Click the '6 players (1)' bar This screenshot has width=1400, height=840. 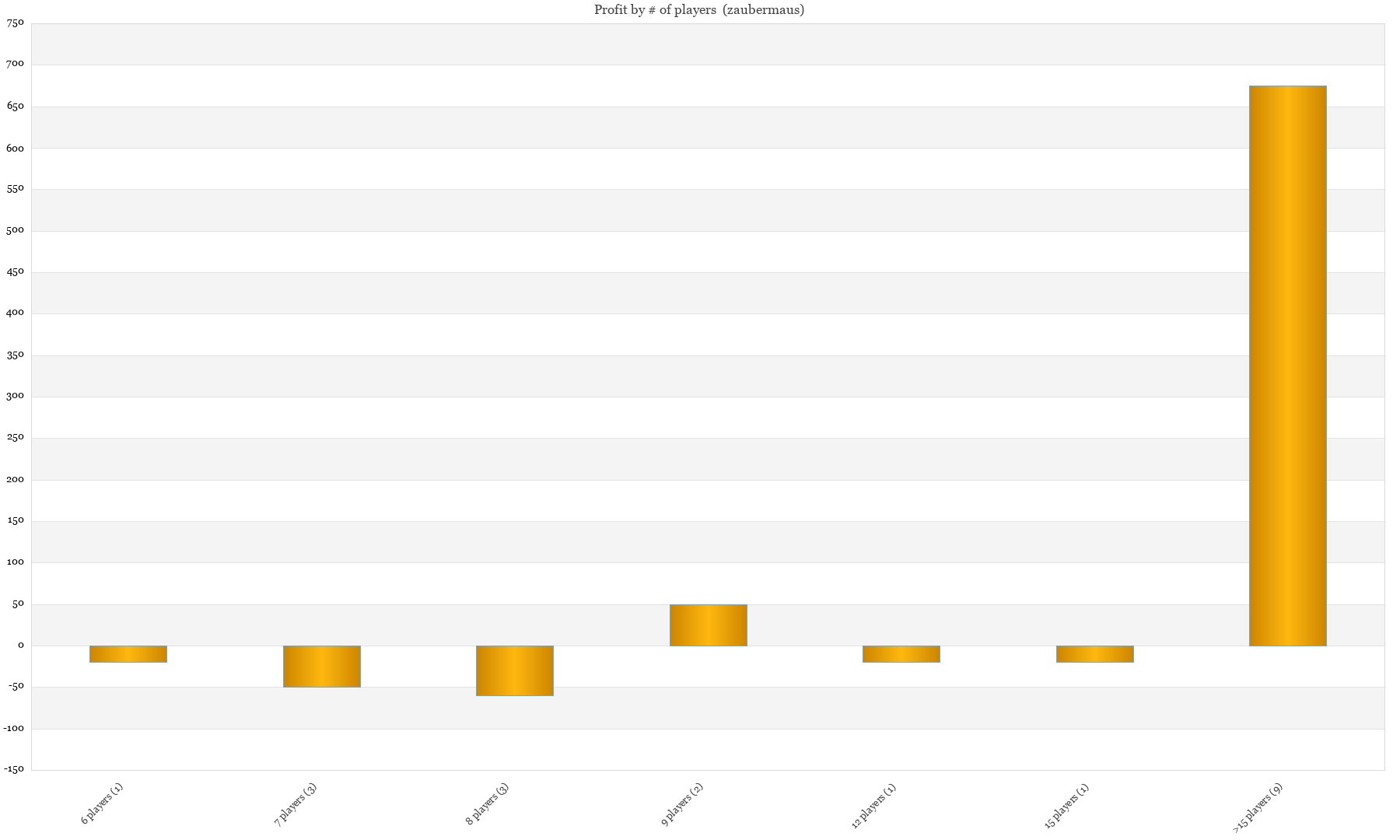pos(128,654)
